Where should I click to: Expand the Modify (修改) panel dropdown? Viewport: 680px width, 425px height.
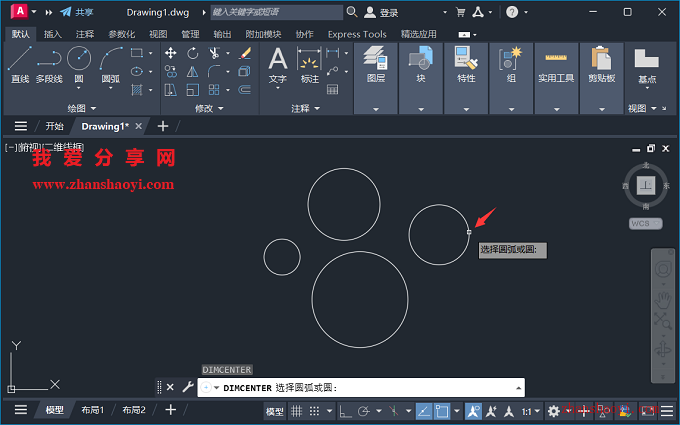click(209, 108)
